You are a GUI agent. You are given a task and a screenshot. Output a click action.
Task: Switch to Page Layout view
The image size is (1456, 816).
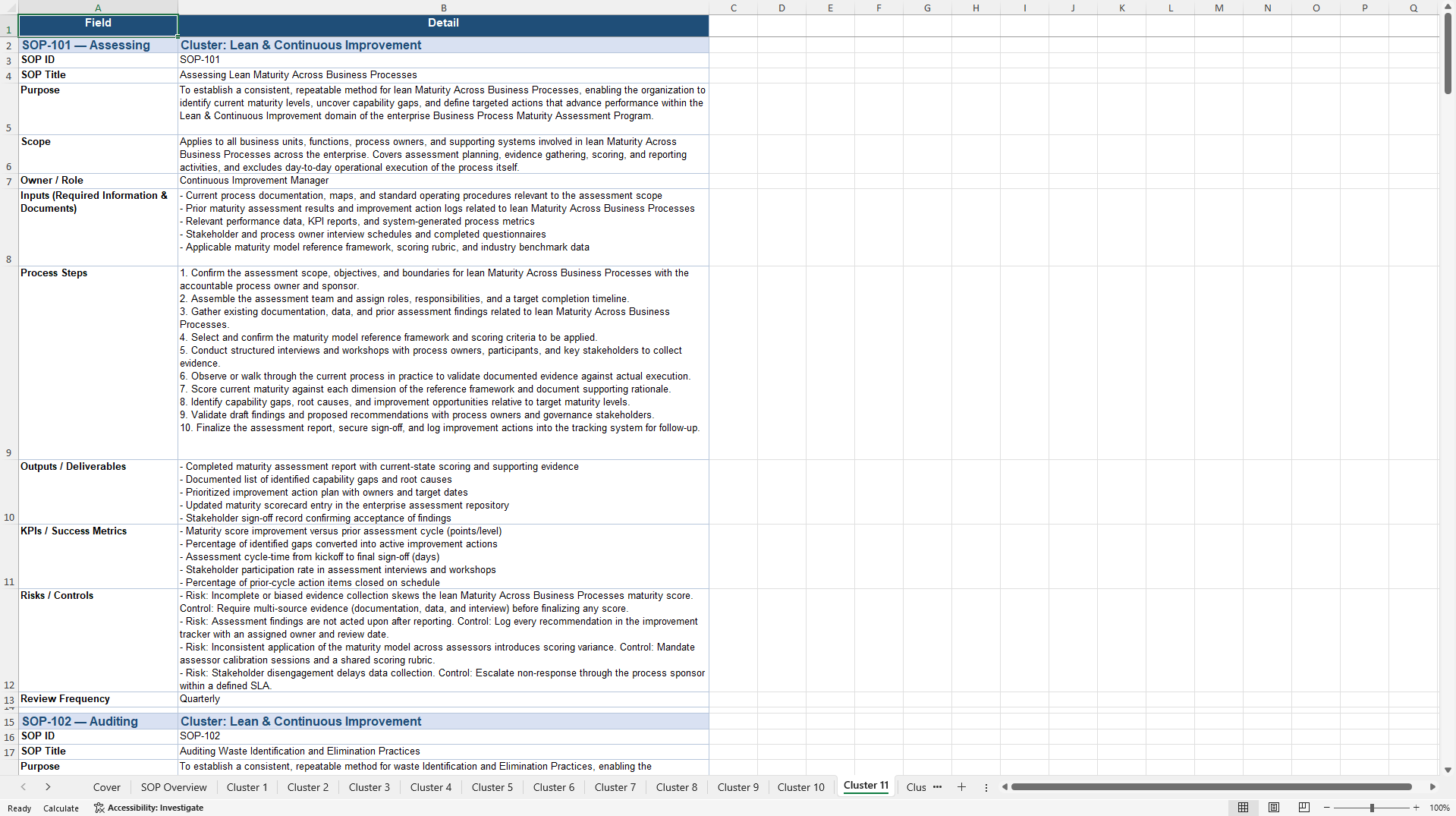[x=1274, y=808]
